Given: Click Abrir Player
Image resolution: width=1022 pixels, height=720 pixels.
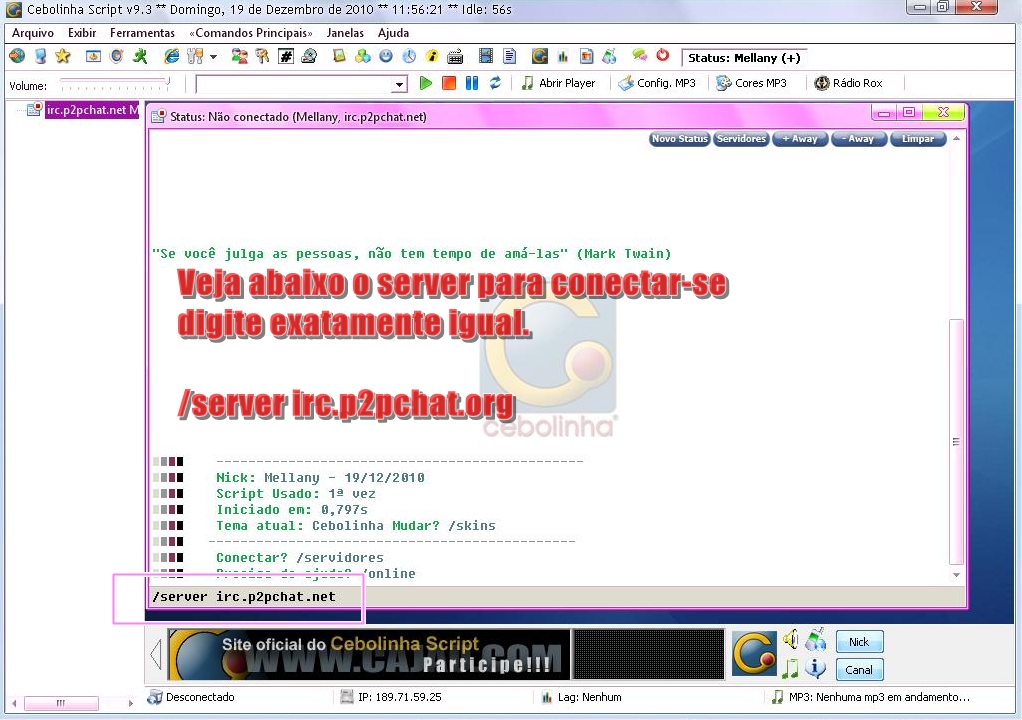Looking at the screenshot, I should [x=559, y=83].
